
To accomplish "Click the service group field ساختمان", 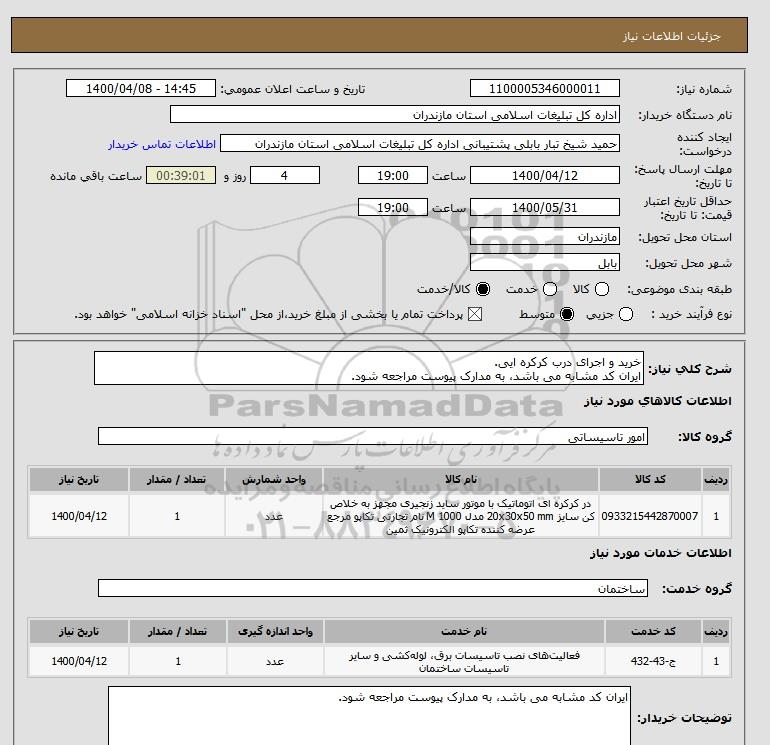I will [373, 588].
